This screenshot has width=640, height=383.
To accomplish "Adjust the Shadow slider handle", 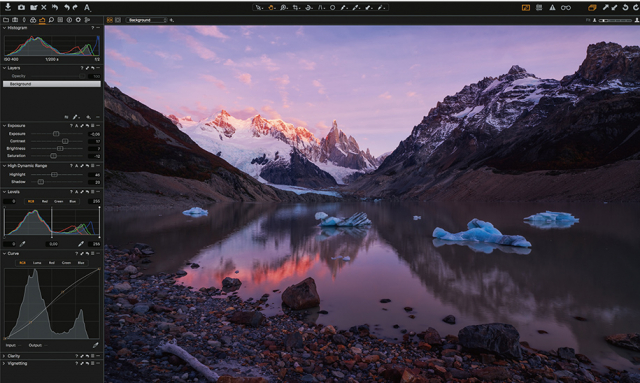I will [40, 182].
